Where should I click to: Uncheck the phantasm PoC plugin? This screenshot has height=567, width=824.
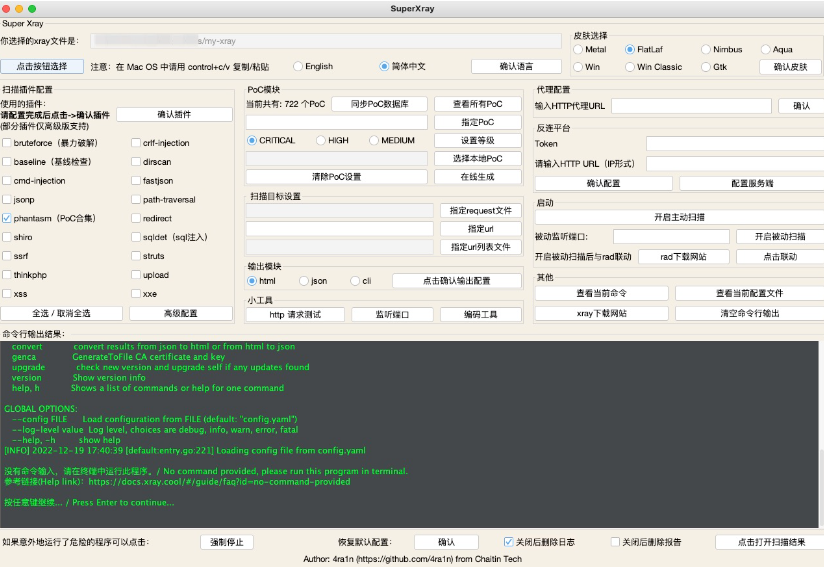(8, 218)
